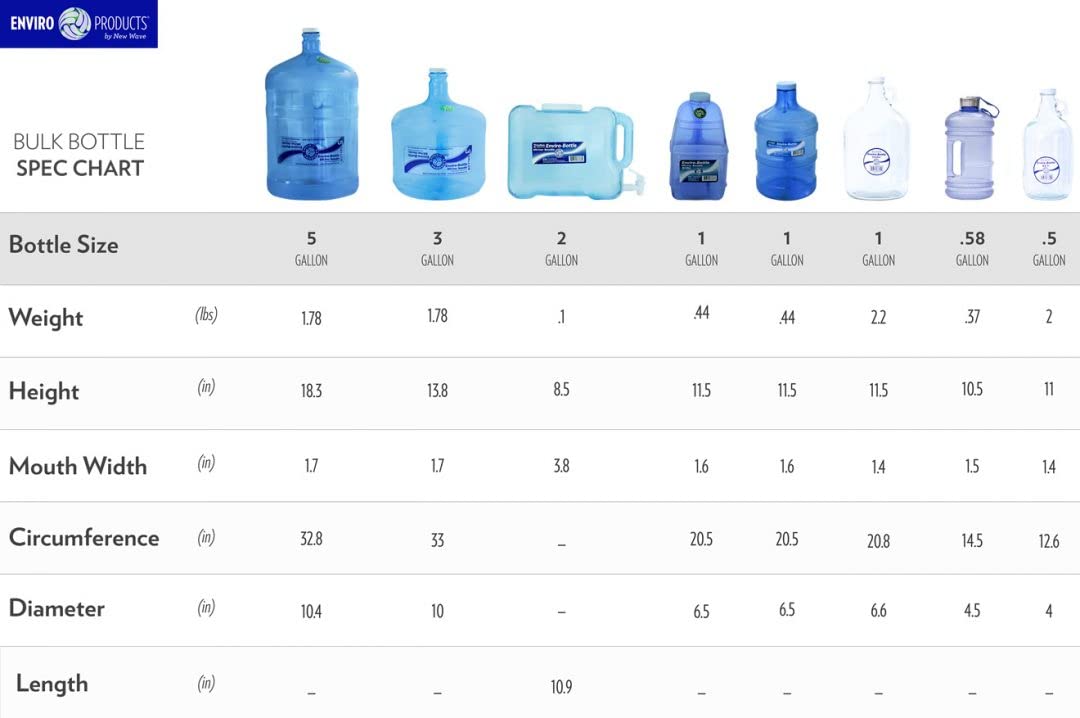Click the .5 gallon glass jug image
Screen dimensions: 1080x718
pyautogui.click(x=1047, y=145)
